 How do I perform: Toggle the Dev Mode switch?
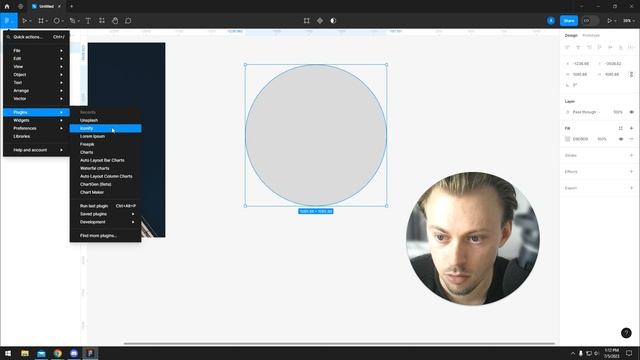pos(590,20)
